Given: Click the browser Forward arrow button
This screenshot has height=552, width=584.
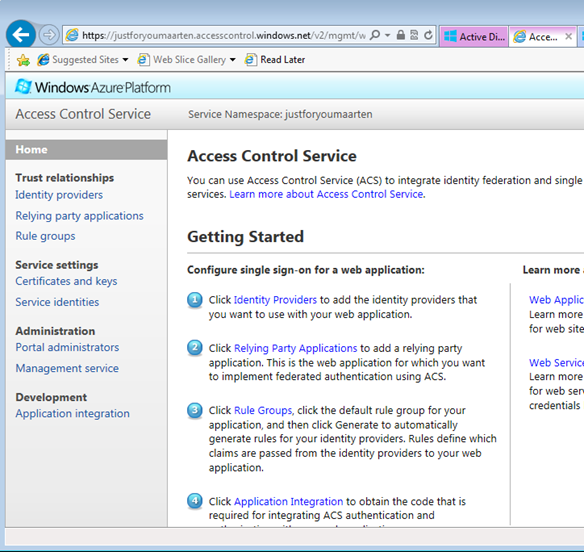Looking at the screenshot, I should point(49,35).
